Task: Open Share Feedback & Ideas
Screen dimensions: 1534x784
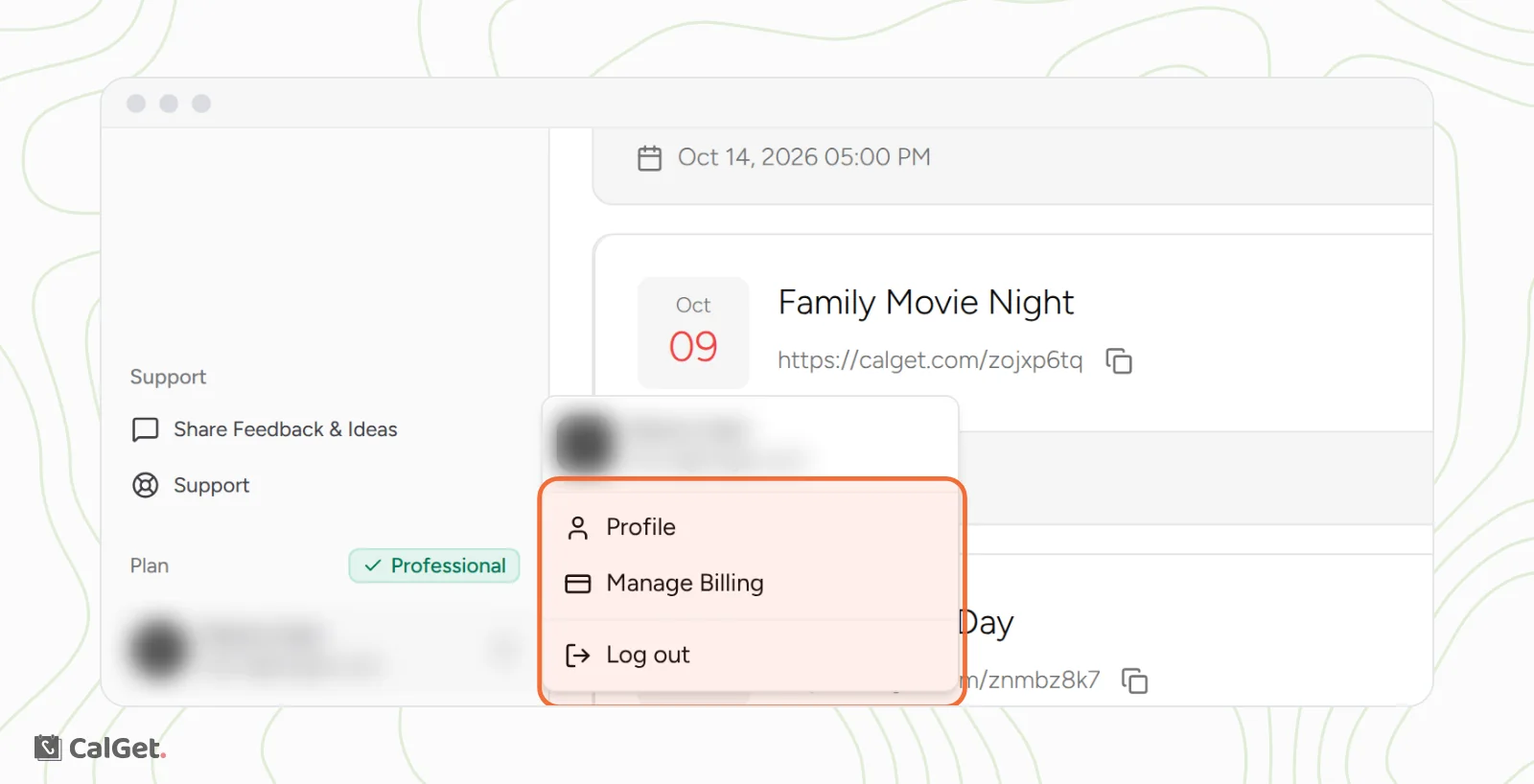Action: click(x=265, y=429)
